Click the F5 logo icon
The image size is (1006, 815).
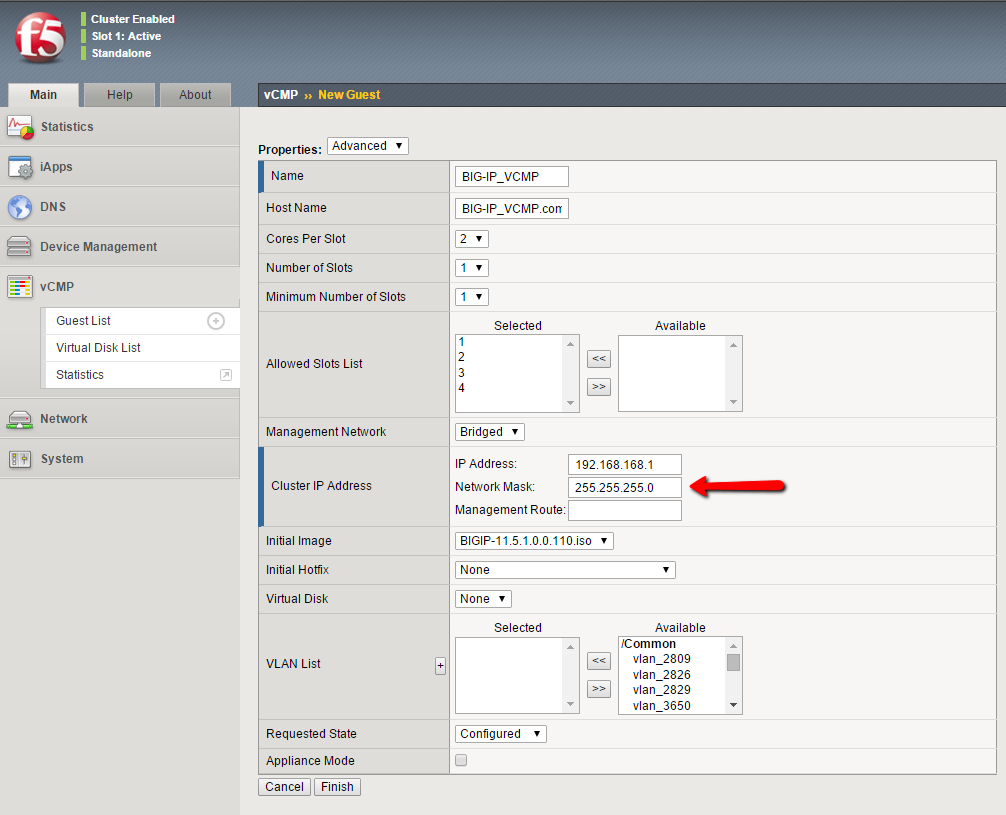pos(40,38)
